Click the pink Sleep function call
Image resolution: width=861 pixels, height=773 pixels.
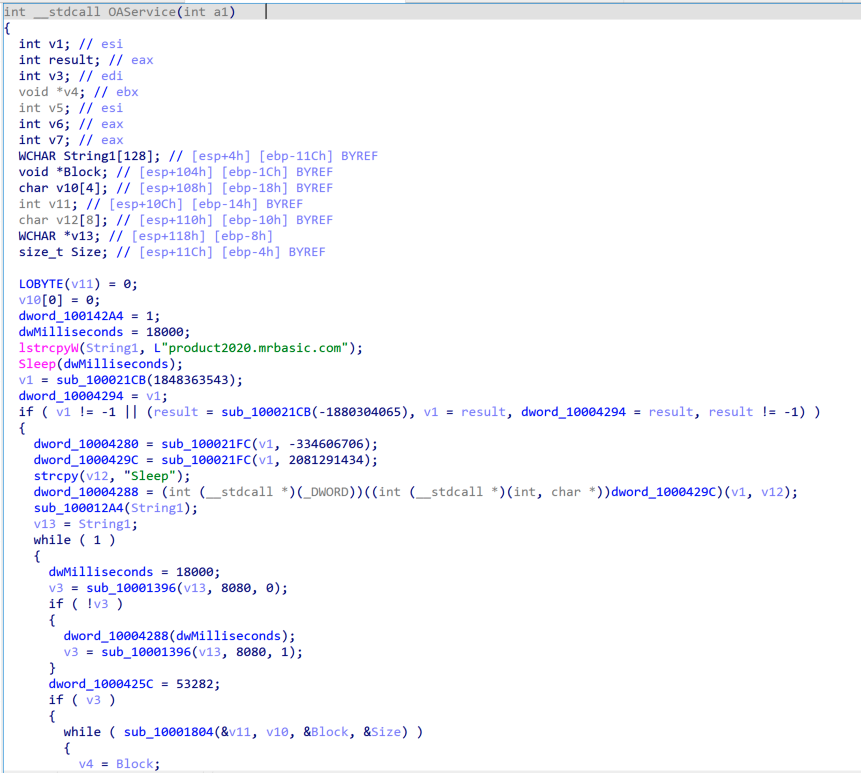click(x=37, y=364)
